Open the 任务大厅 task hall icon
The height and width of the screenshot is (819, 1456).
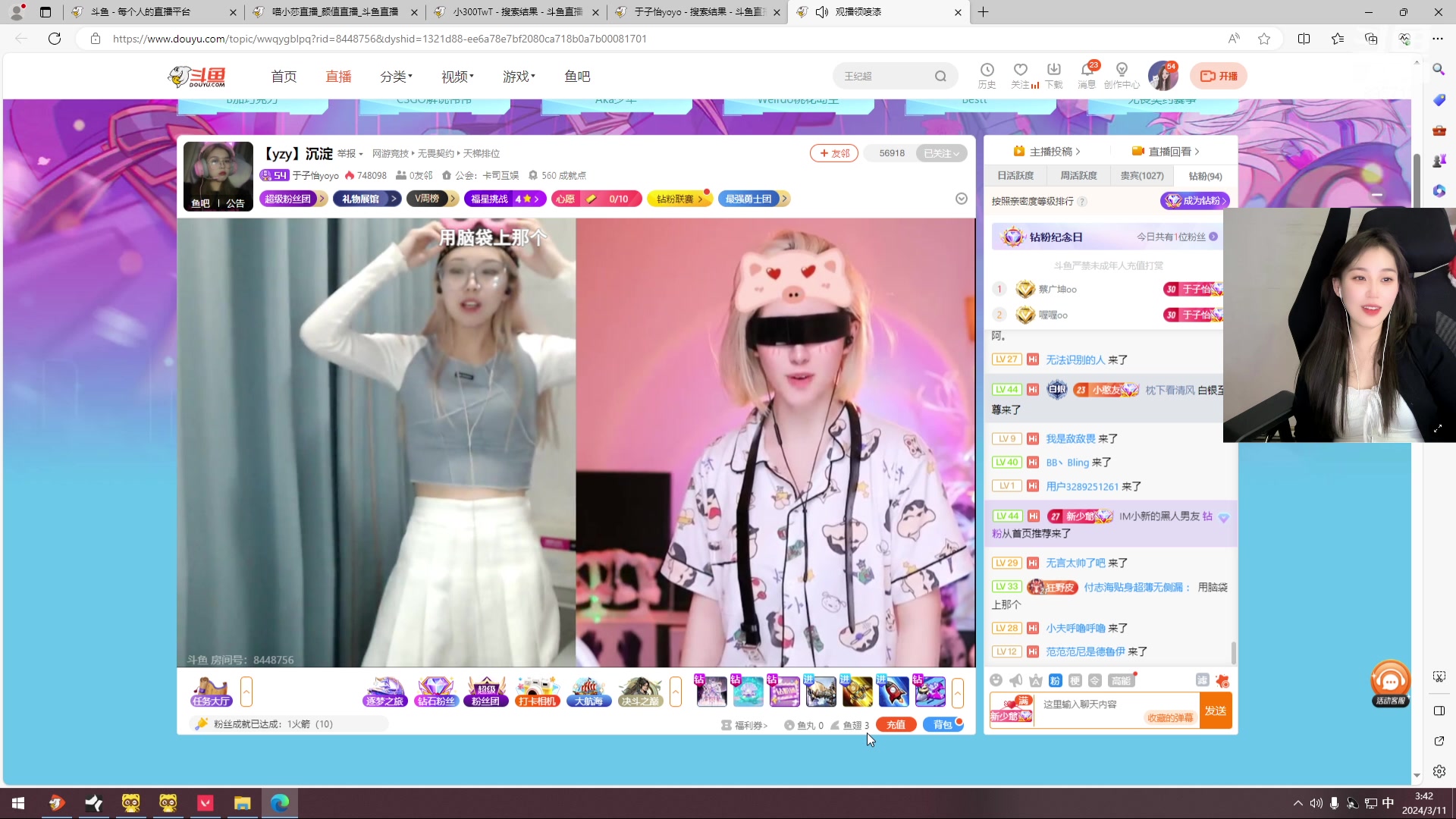(211, 692)
